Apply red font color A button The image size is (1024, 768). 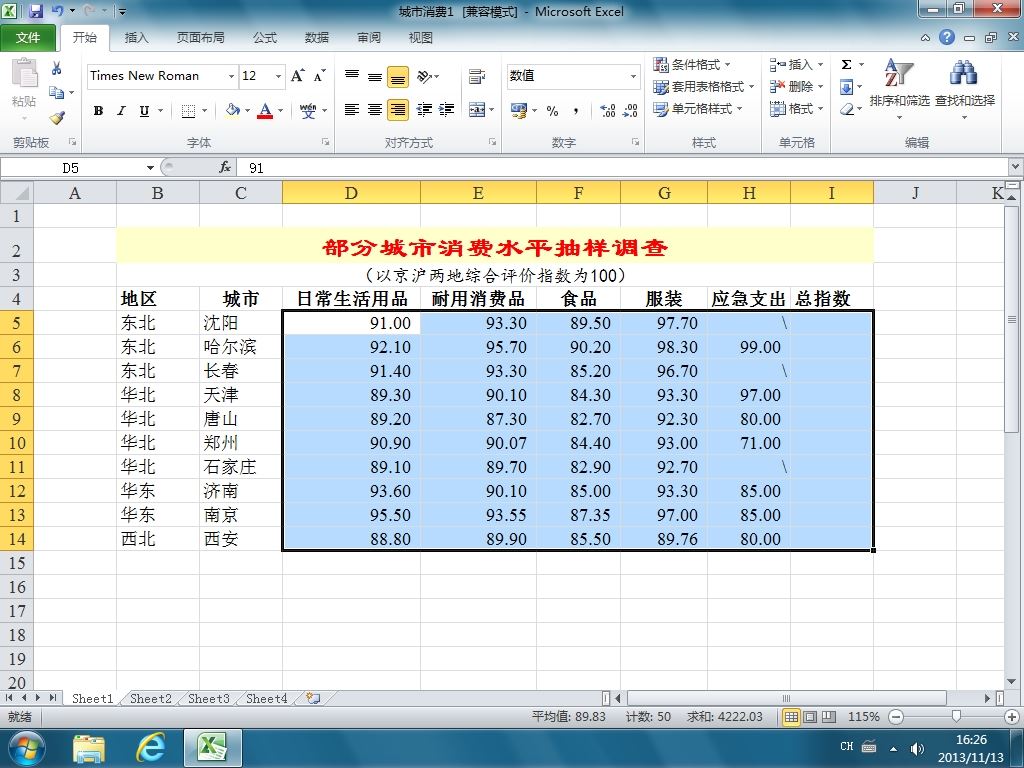[x=264, y=110]
